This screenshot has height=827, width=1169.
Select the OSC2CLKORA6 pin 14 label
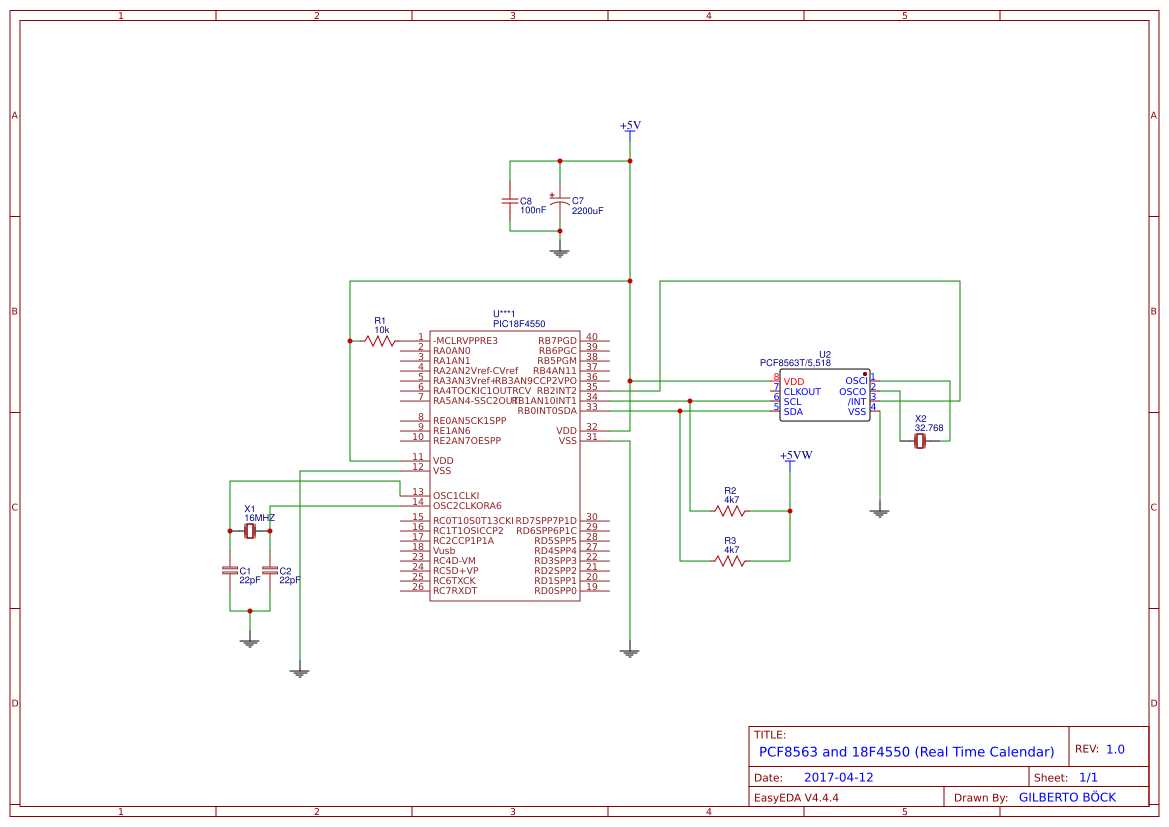point(467,506)
